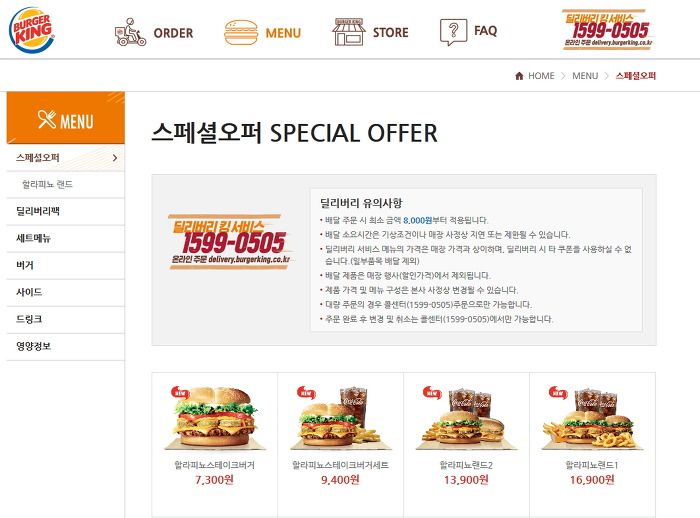Expand the 스페셜오퍼 sidebar chevron arrow

115,158
